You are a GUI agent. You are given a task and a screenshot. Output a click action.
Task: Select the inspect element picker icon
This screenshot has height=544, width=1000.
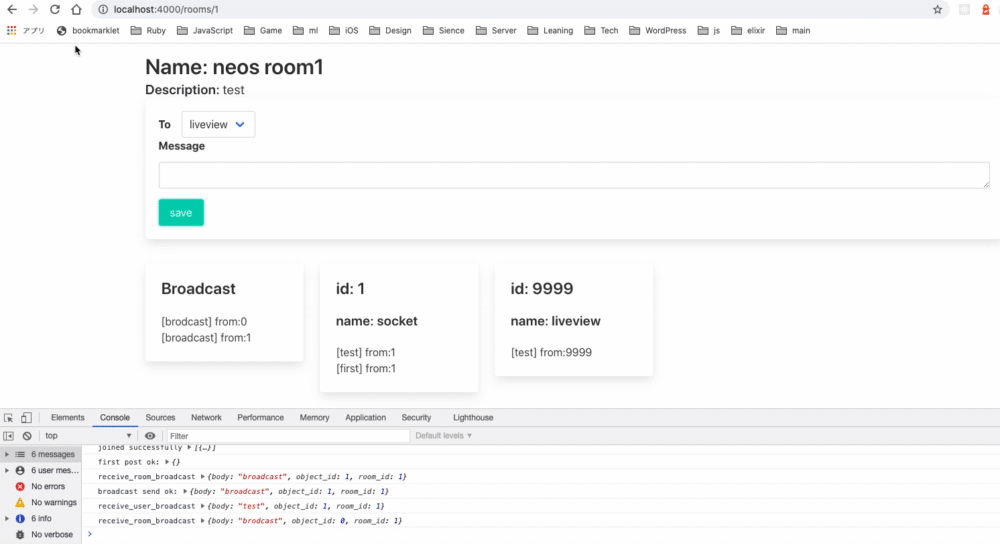(x=8, y=418)
